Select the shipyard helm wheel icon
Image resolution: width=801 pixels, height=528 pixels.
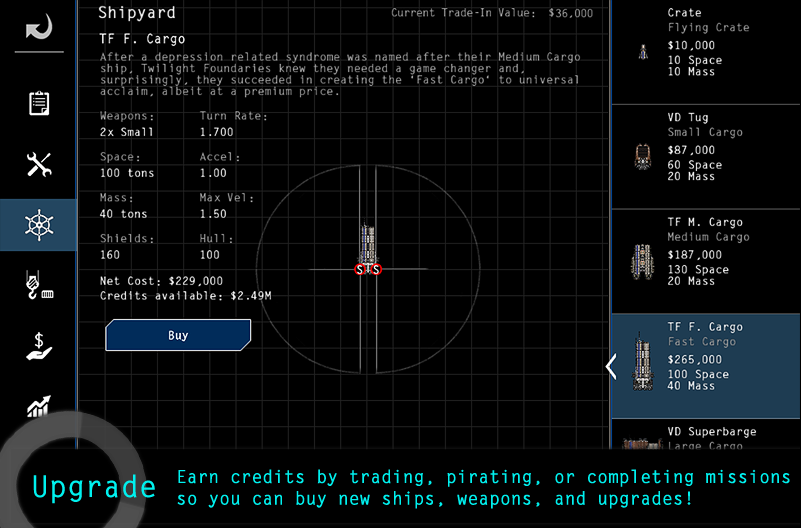pyautogui.click(x=39, y=225)
